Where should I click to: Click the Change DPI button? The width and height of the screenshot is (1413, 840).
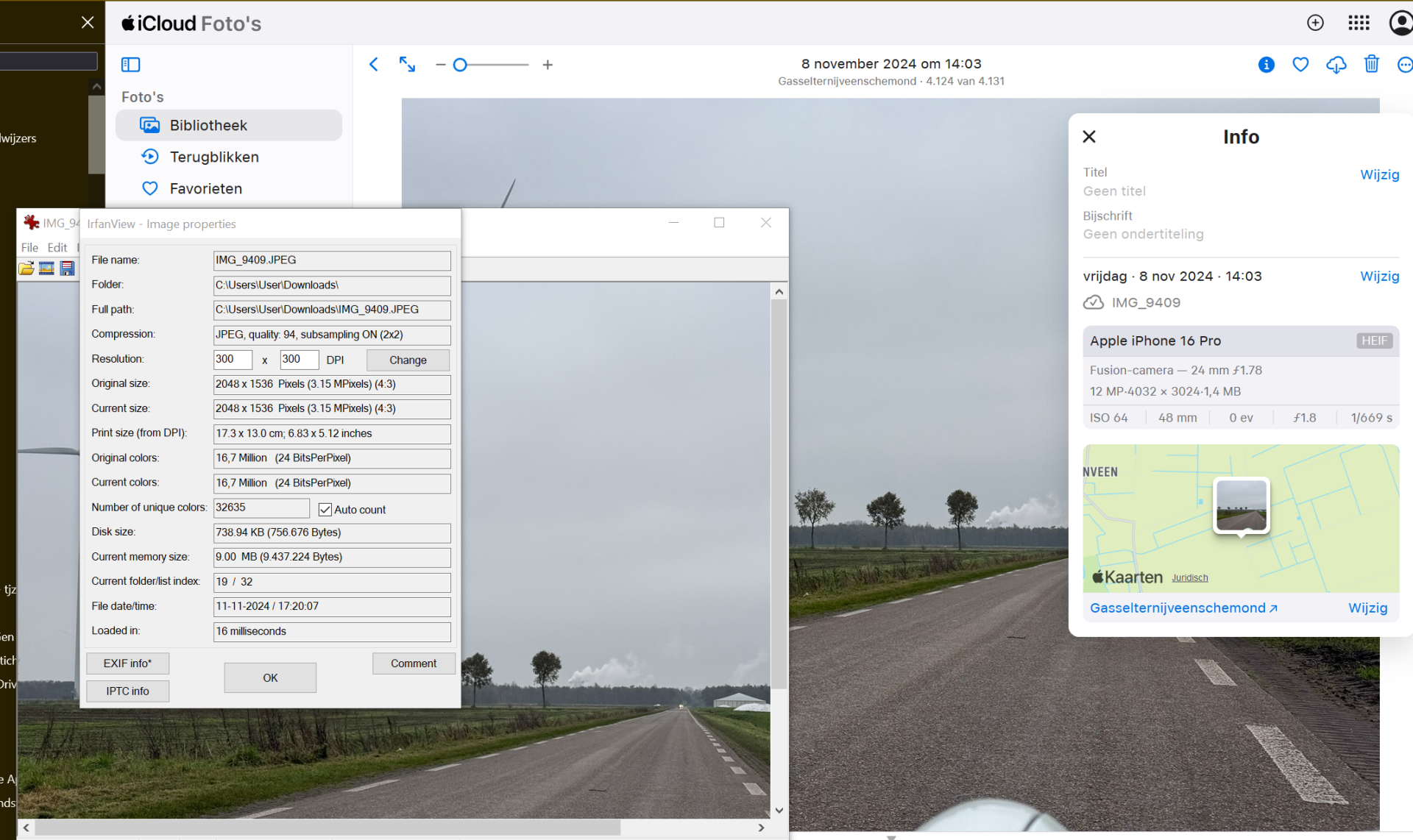[408, 360]
